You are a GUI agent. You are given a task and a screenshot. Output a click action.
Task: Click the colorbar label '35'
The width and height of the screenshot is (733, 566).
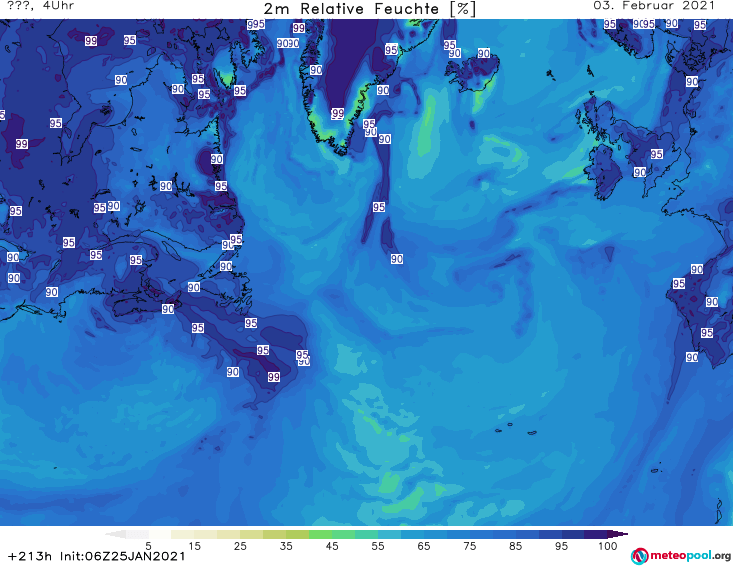point(286,546)
